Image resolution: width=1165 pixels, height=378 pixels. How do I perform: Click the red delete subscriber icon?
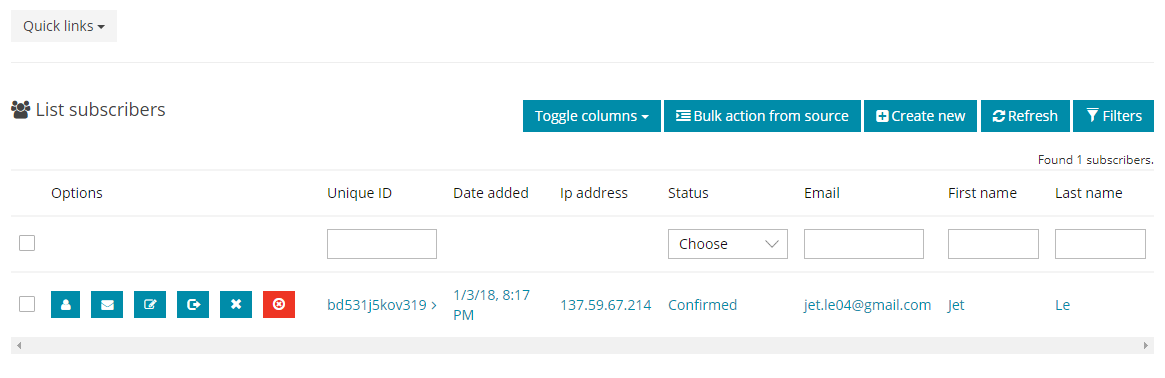279,304
